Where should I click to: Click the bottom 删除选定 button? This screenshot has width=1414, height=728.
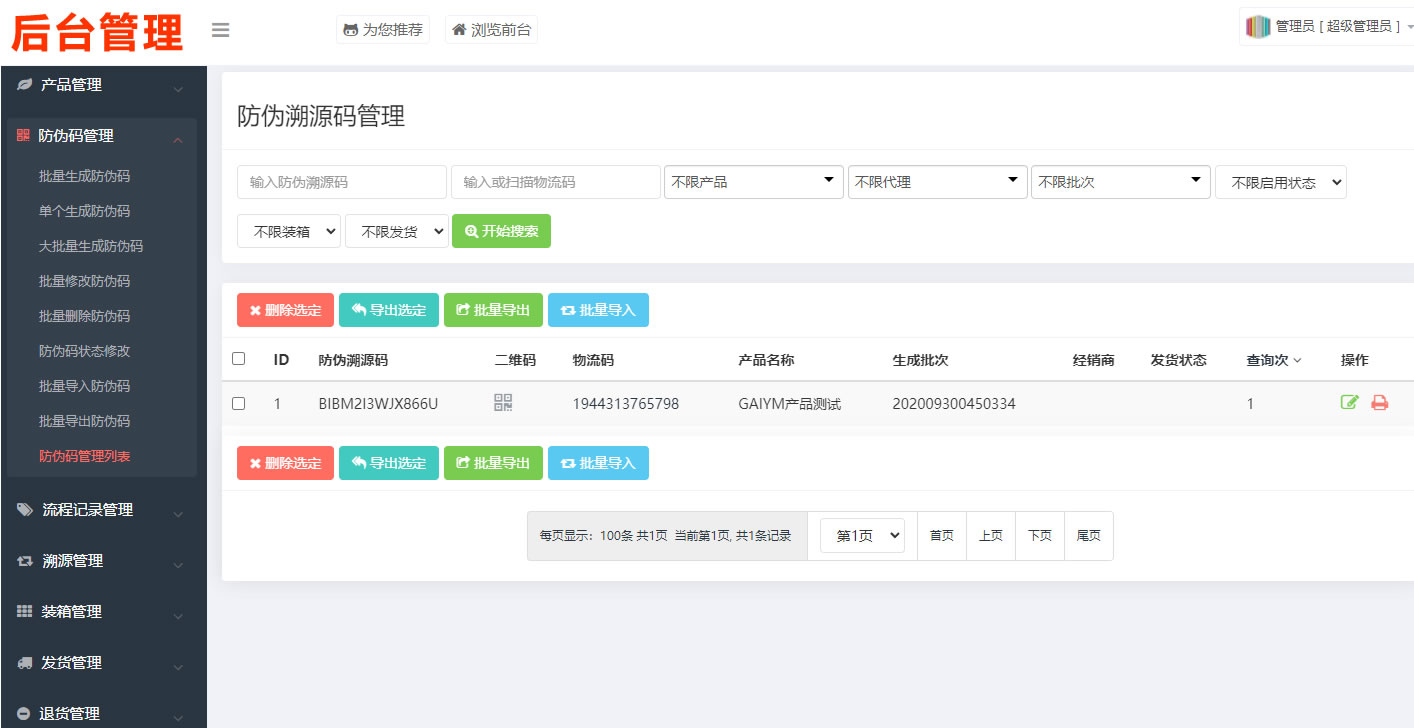point(286,463)
